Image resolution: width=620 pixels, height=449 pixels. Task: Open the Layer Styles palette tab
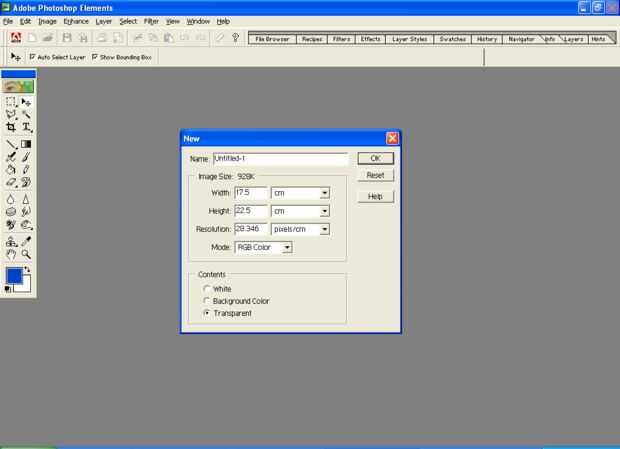[410, 39]
